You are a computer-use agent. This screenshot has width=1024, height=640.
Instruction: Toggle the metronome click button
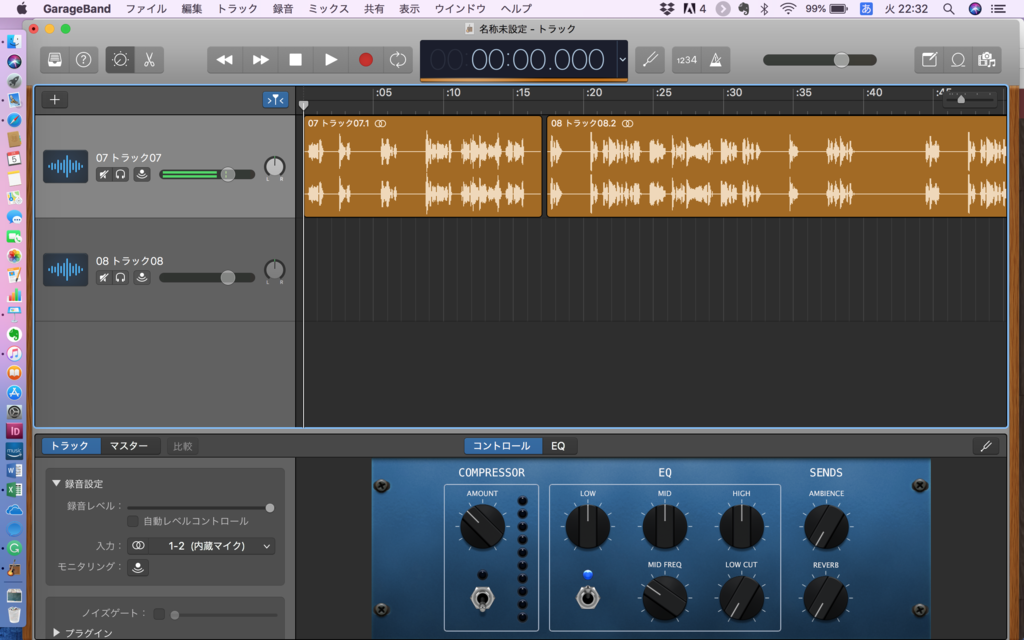tap(716, 60)
